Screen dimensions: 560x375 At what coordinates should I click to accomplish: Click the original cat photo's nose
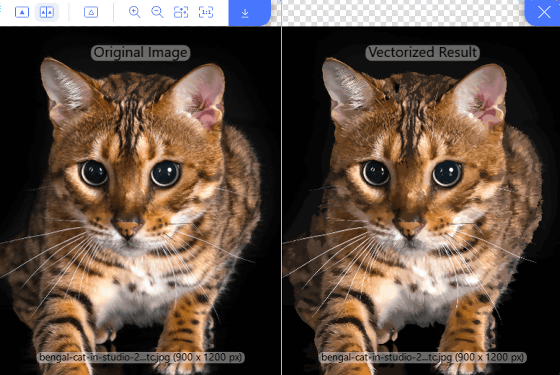click(128, 229)
